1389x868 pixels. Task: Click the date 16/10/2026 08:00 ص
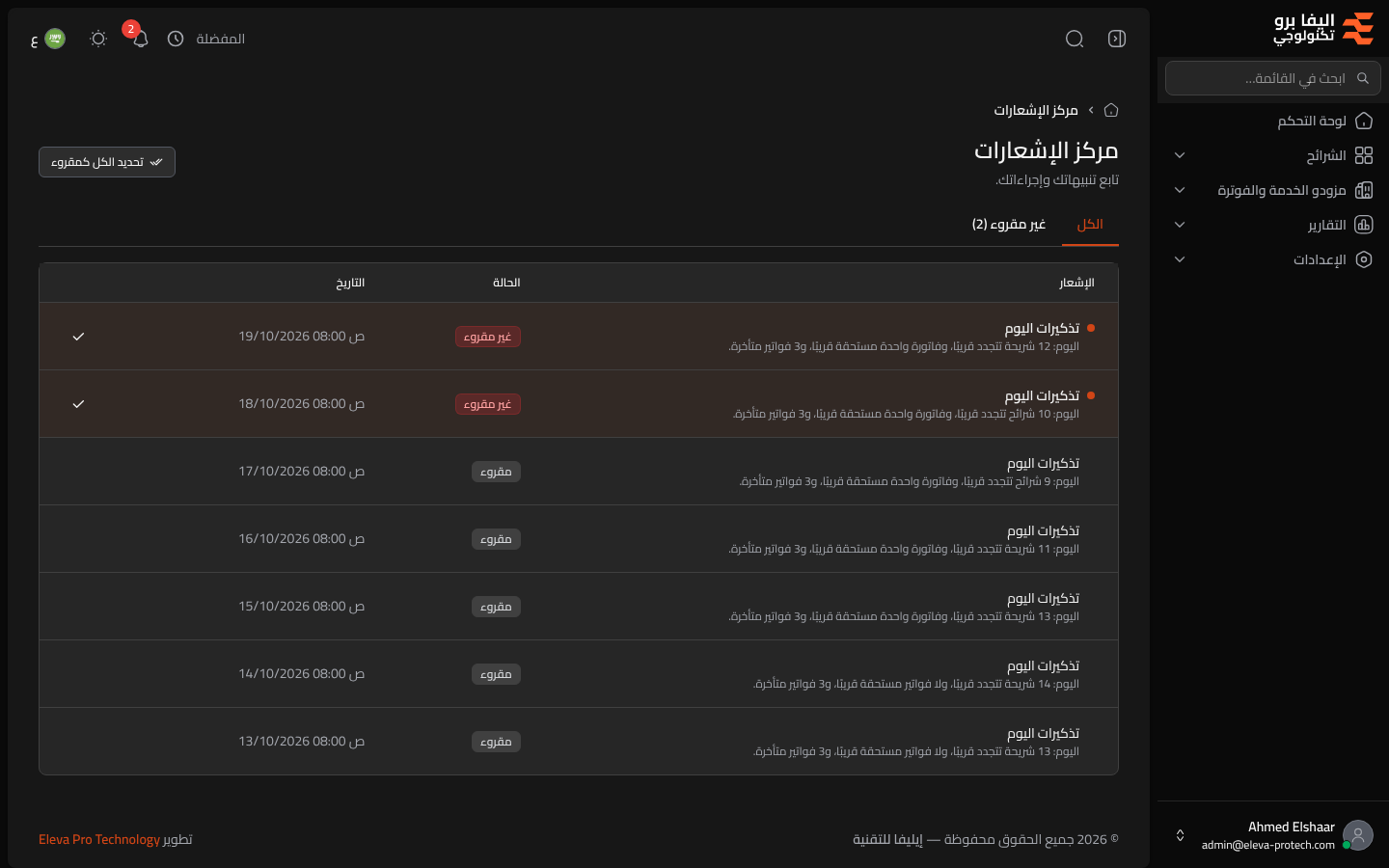click(x=302, y=539)
